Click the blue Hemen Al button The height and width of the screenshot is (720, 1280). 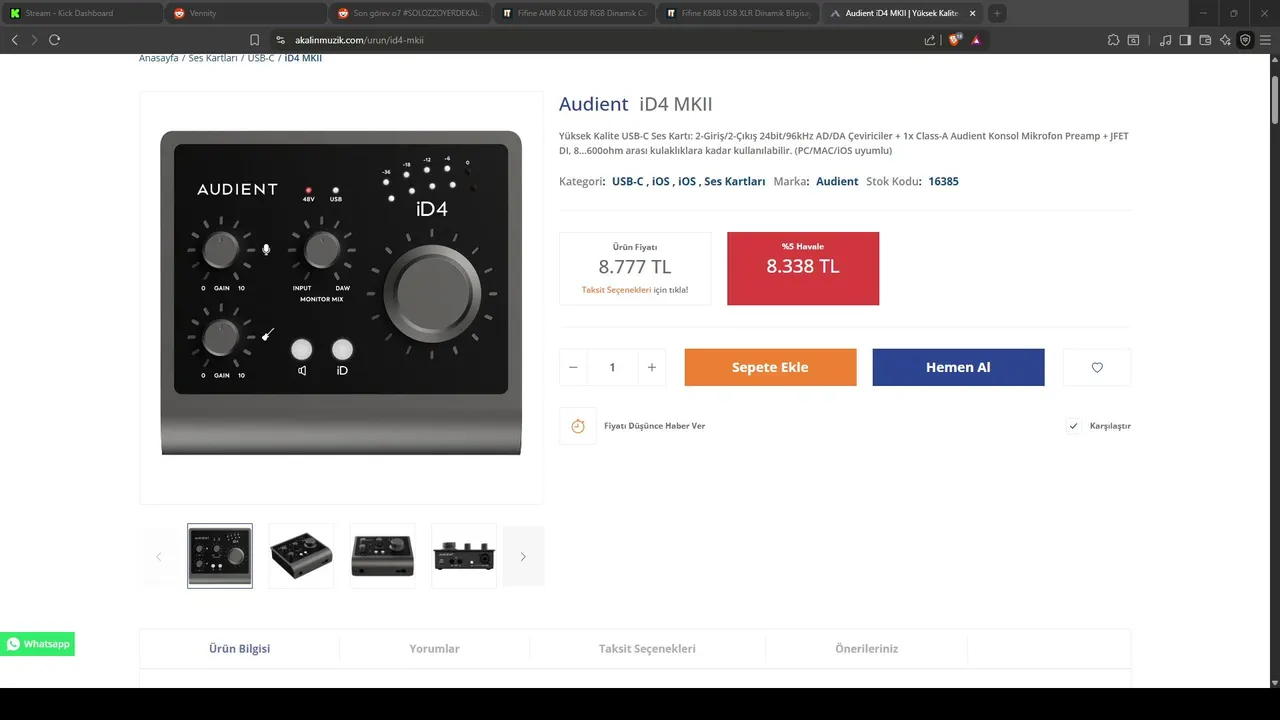958,367
